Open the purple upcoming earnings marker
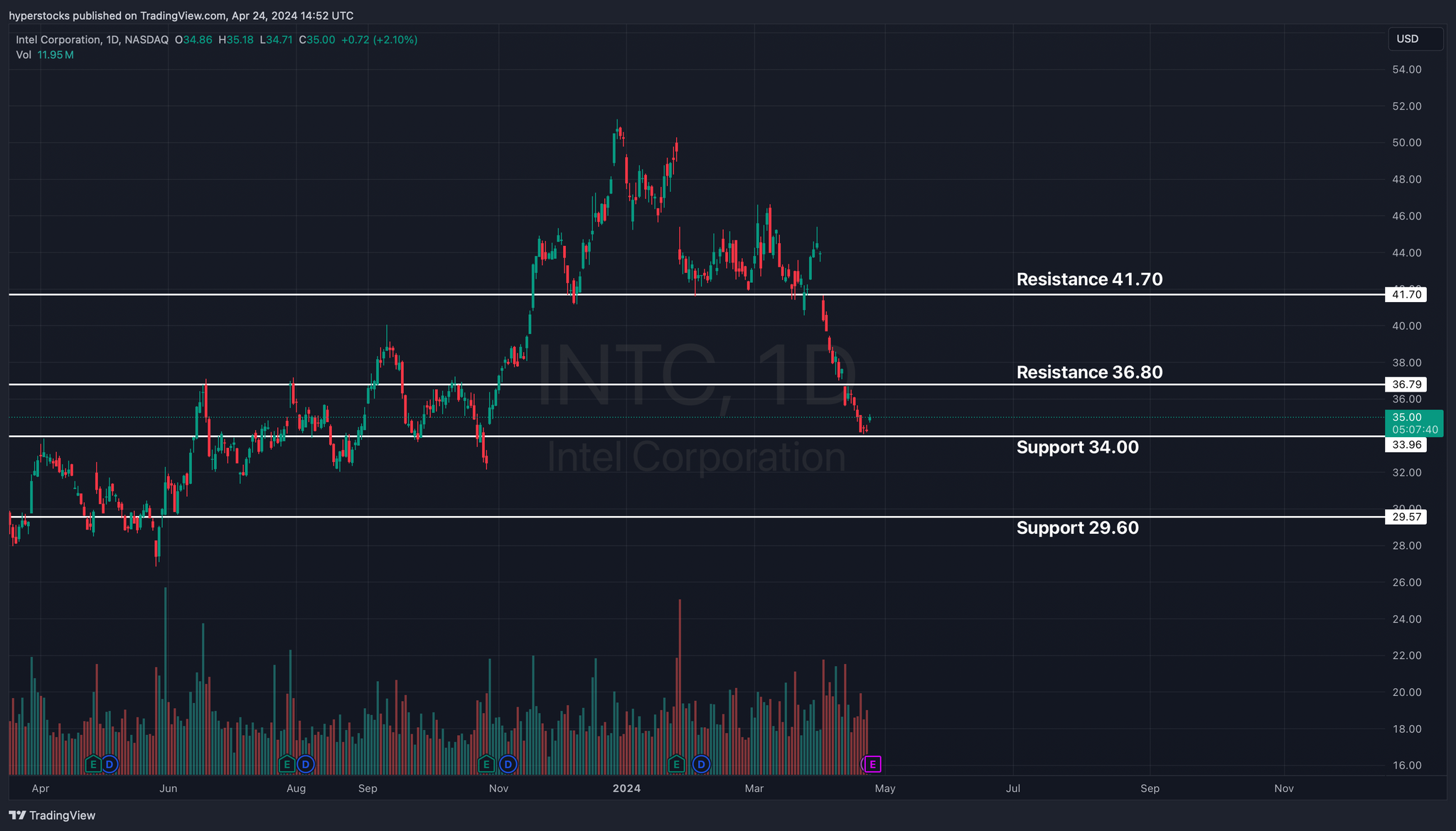This screenshot has width=1456, height=831. tap(872, 765)
